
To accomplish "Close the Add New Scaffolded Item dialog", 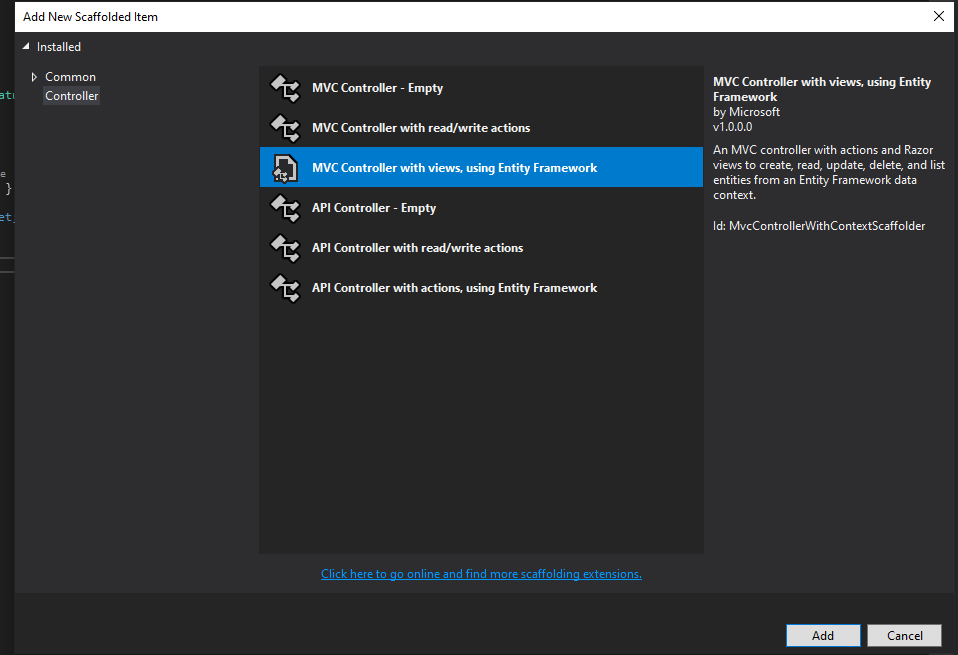I will (937, 16).
